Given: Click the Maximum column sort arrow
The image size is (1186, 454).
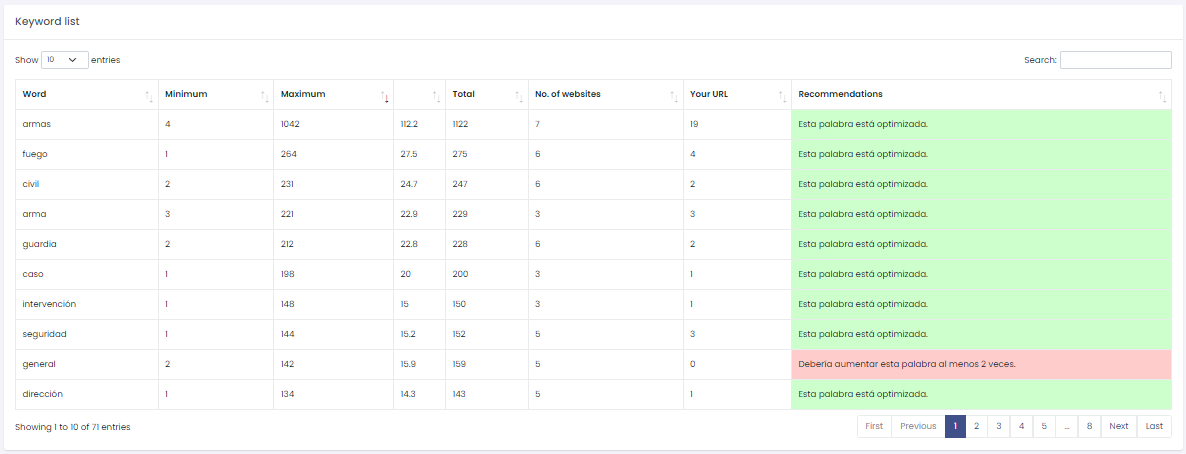Looking at the screenshot, I should coord(385,96).
